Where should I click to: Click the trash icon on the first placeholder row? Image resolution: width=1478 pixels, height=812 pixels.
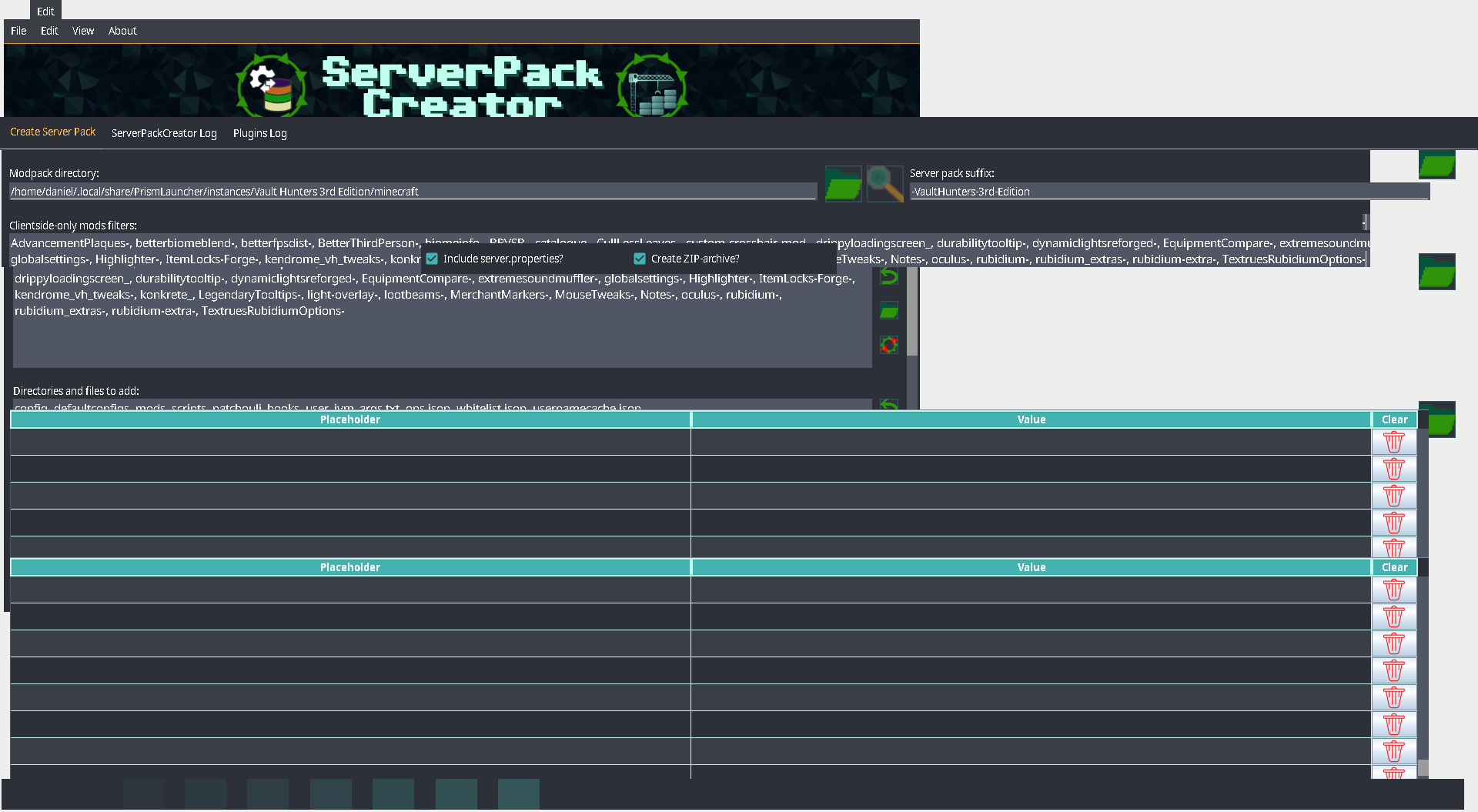pyautogui.click(x=1393, y=441)
